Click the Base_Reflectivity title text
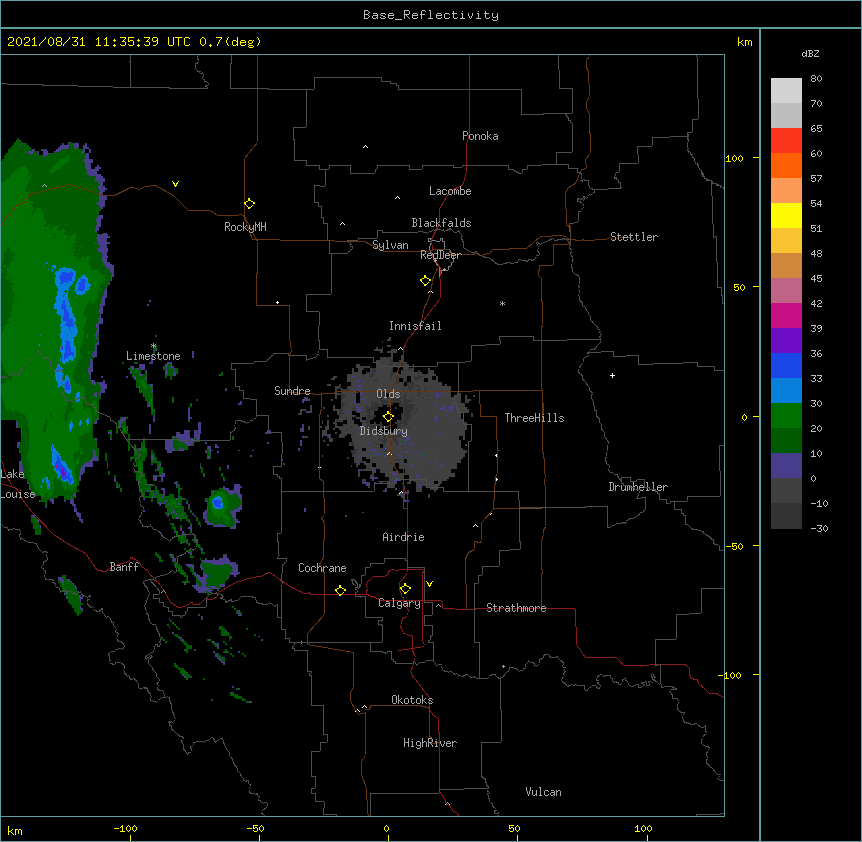This screenshot has height=842, width=862. click(431, 15)
